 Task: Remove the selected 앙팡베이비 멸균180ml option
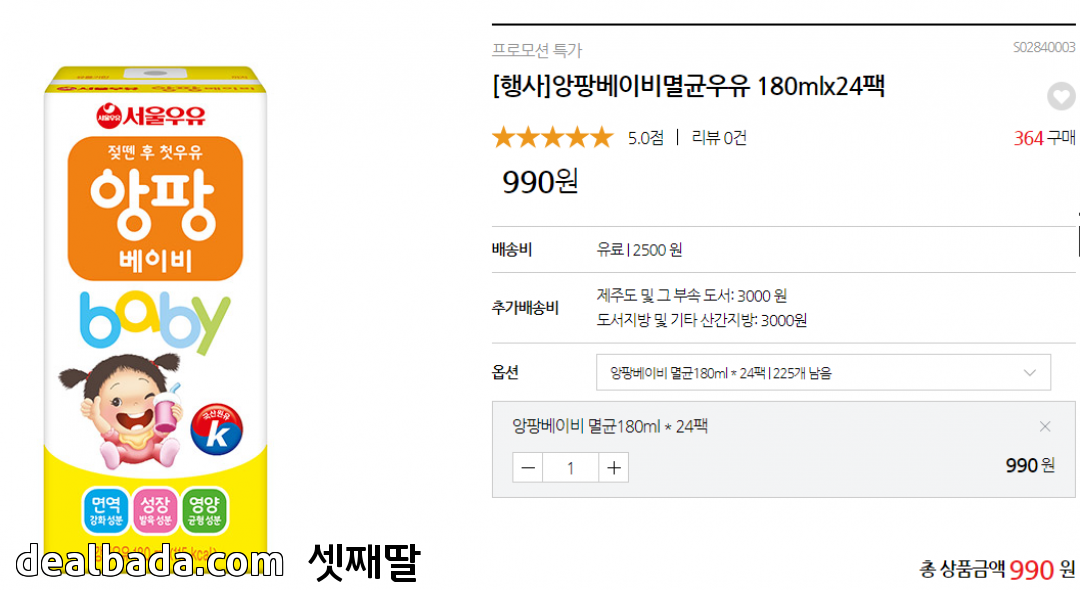click(1045, 427)
